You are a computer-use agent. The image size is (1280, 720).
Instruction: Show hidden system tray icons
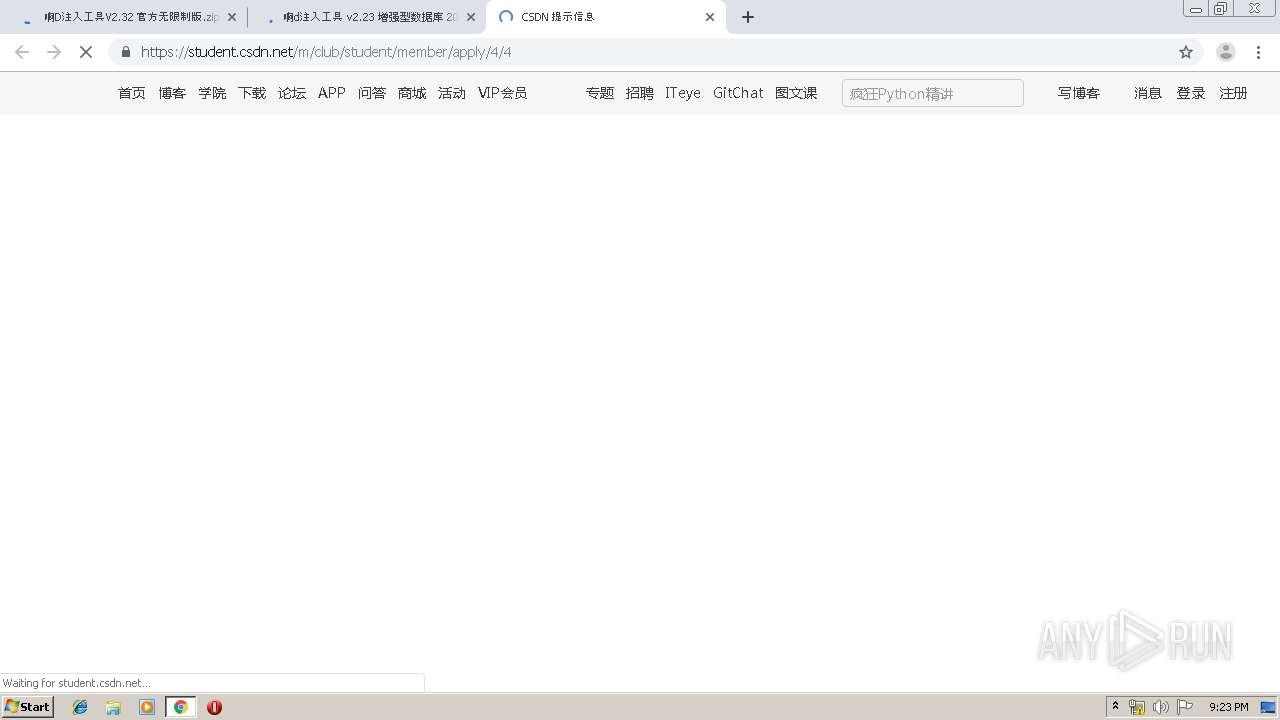(1116, 707)
